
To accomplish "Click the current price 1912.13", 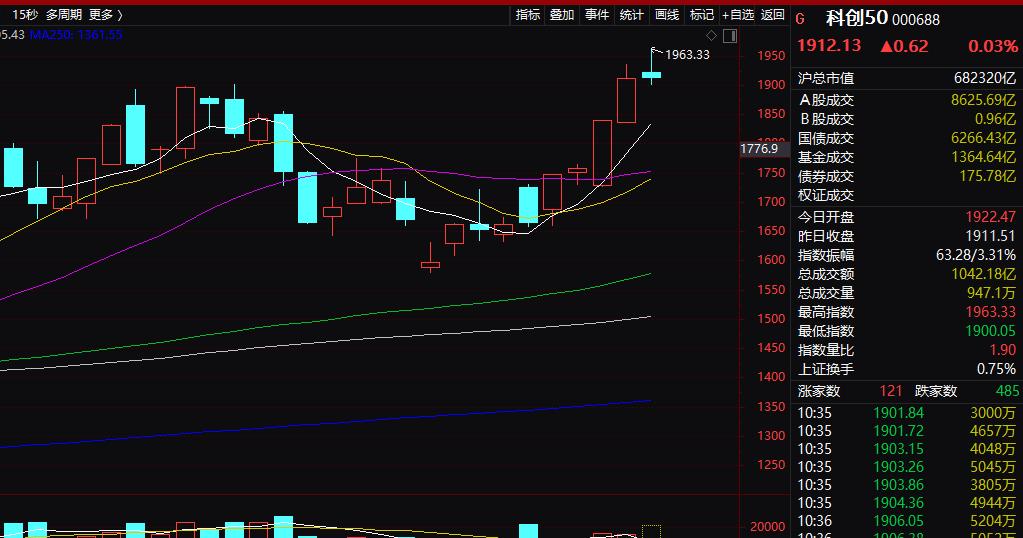I will [x=829, y=46].
